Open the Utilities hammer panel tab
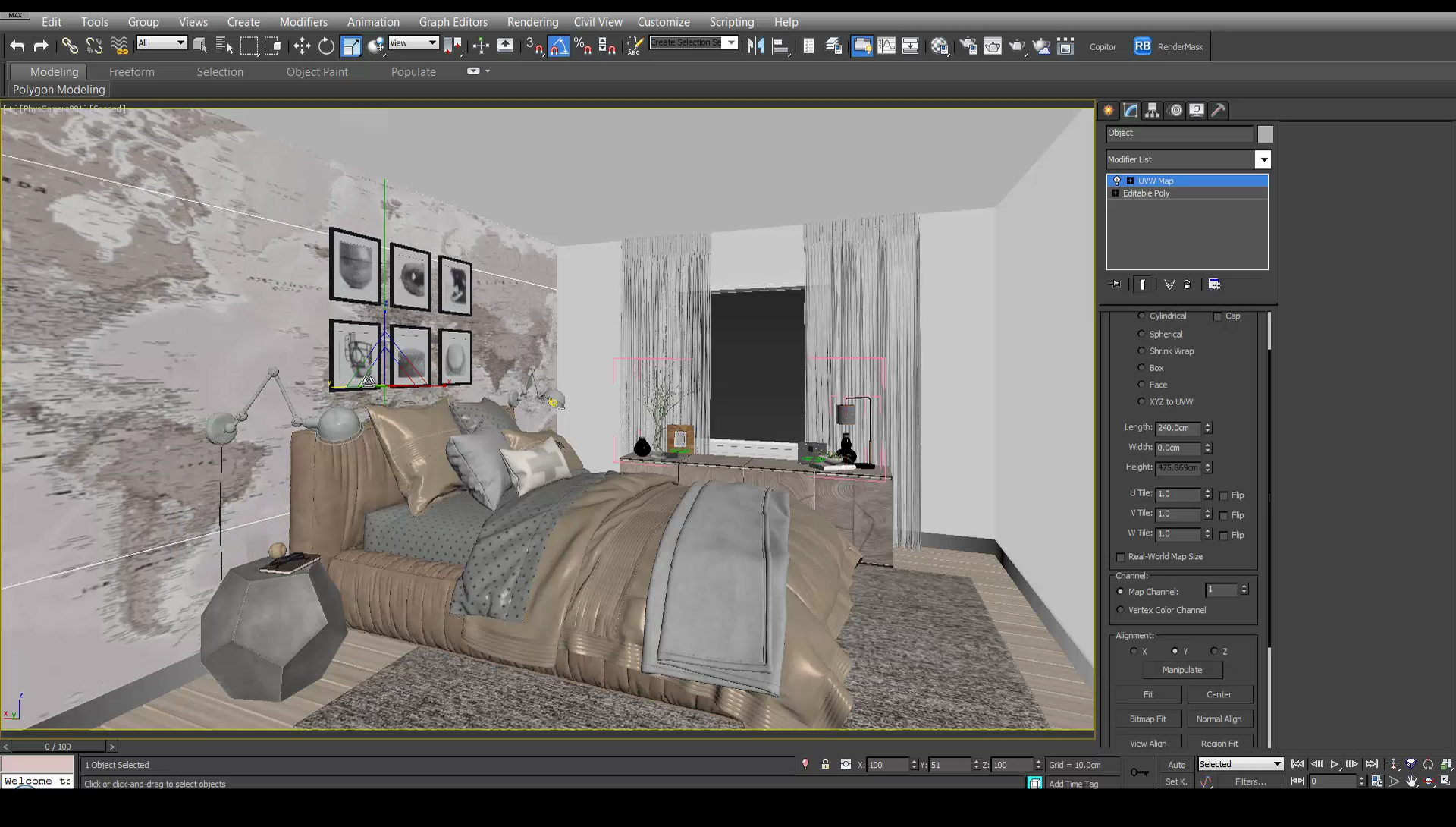 pyautogui.click(x=1219, y=110)
